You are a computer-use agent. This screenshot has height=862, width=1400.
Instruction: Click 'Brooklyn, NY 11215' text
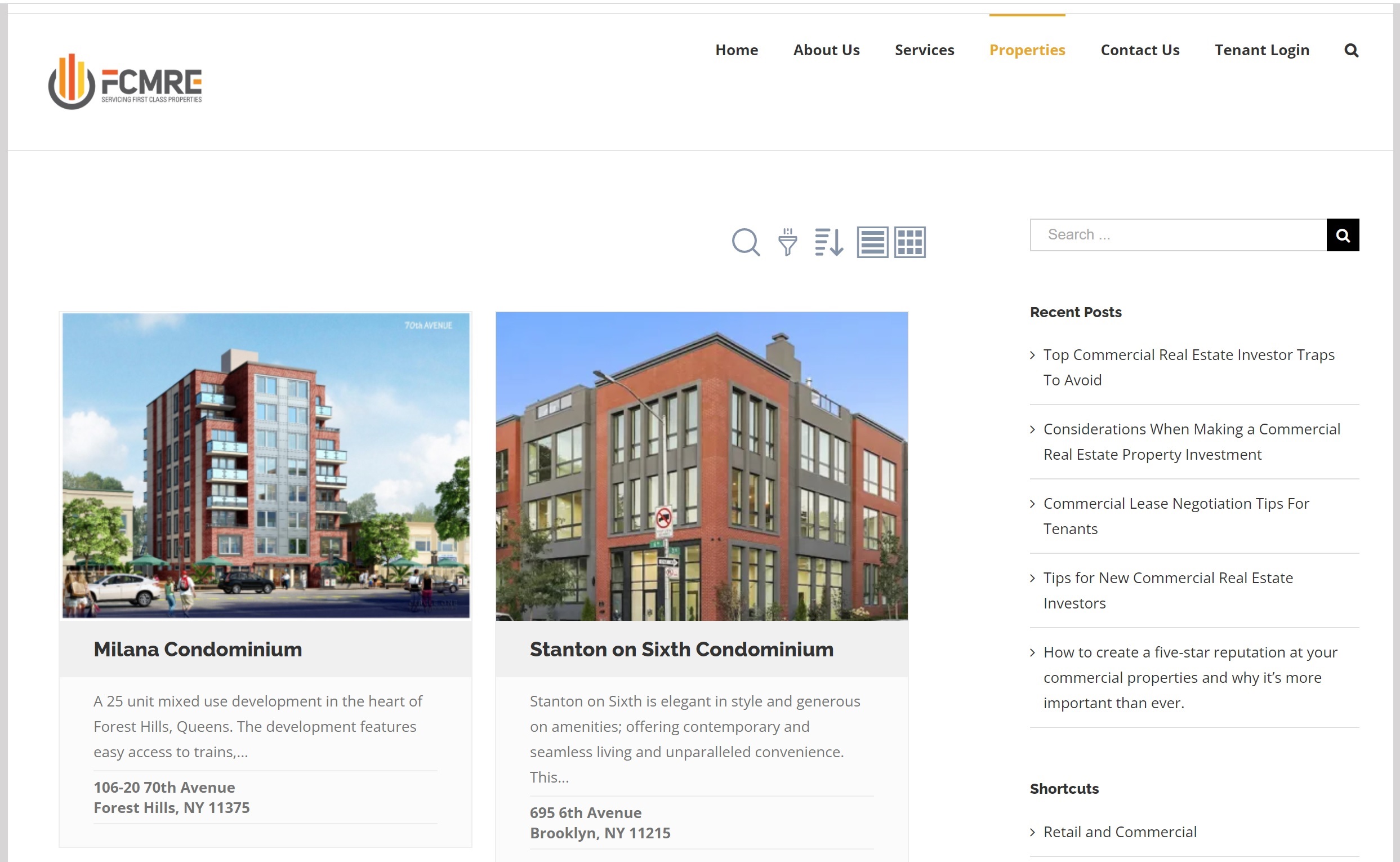tap(600, 833)
